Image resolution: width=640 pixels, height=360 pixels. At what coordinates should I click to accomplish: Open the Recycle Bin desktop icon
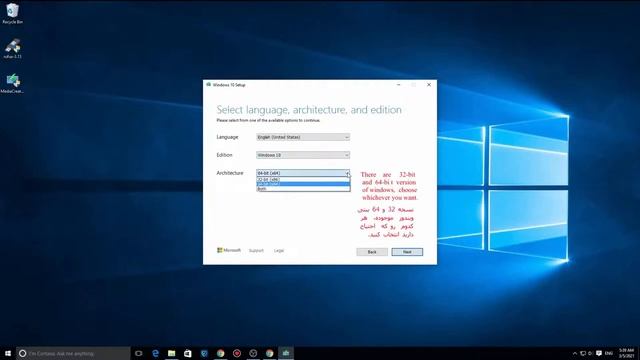[x=12, y=13]
